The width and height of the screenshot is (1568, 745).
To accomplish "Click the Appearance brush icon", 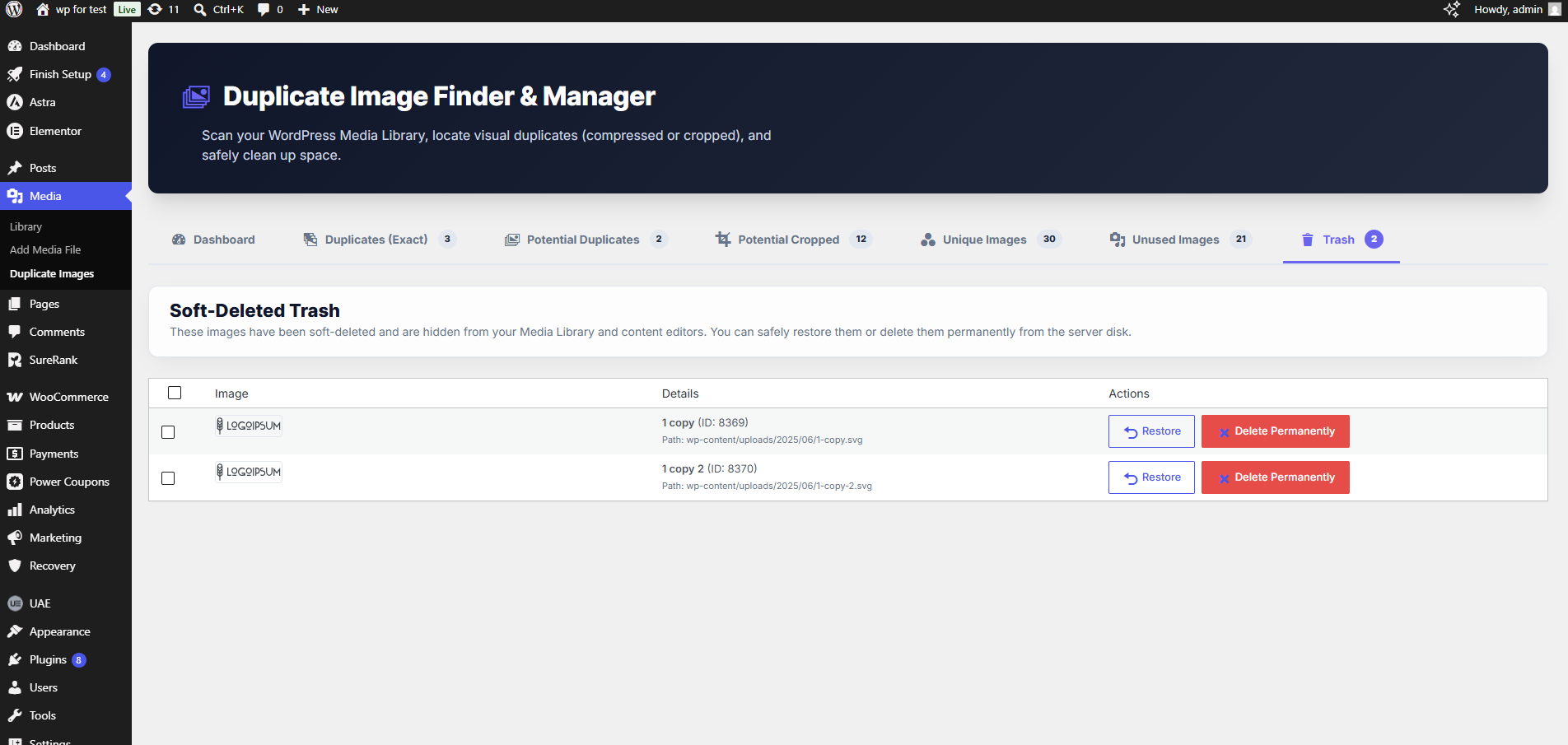I will tap(15, 631).
